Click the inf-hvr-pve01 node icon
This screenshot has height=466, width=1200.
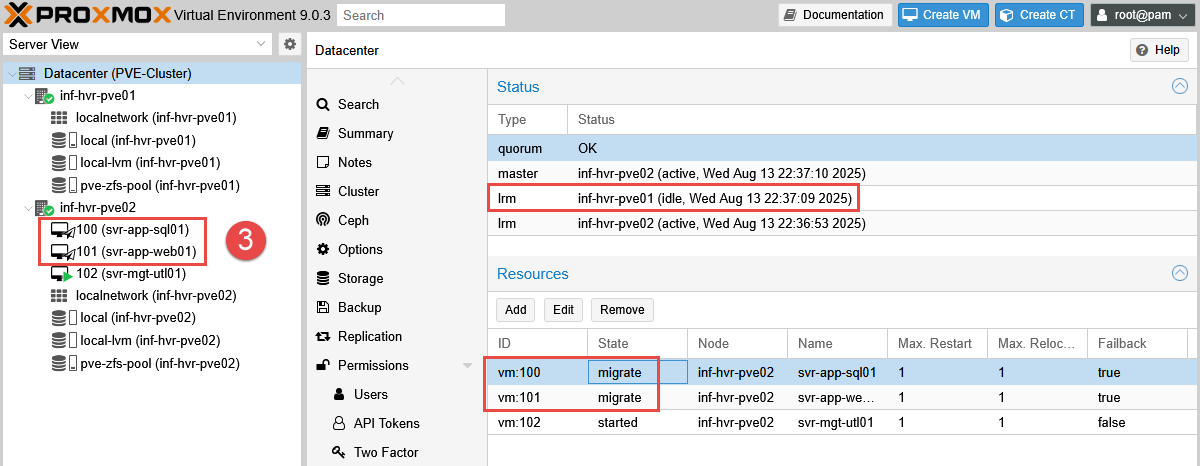coord(44,96)
